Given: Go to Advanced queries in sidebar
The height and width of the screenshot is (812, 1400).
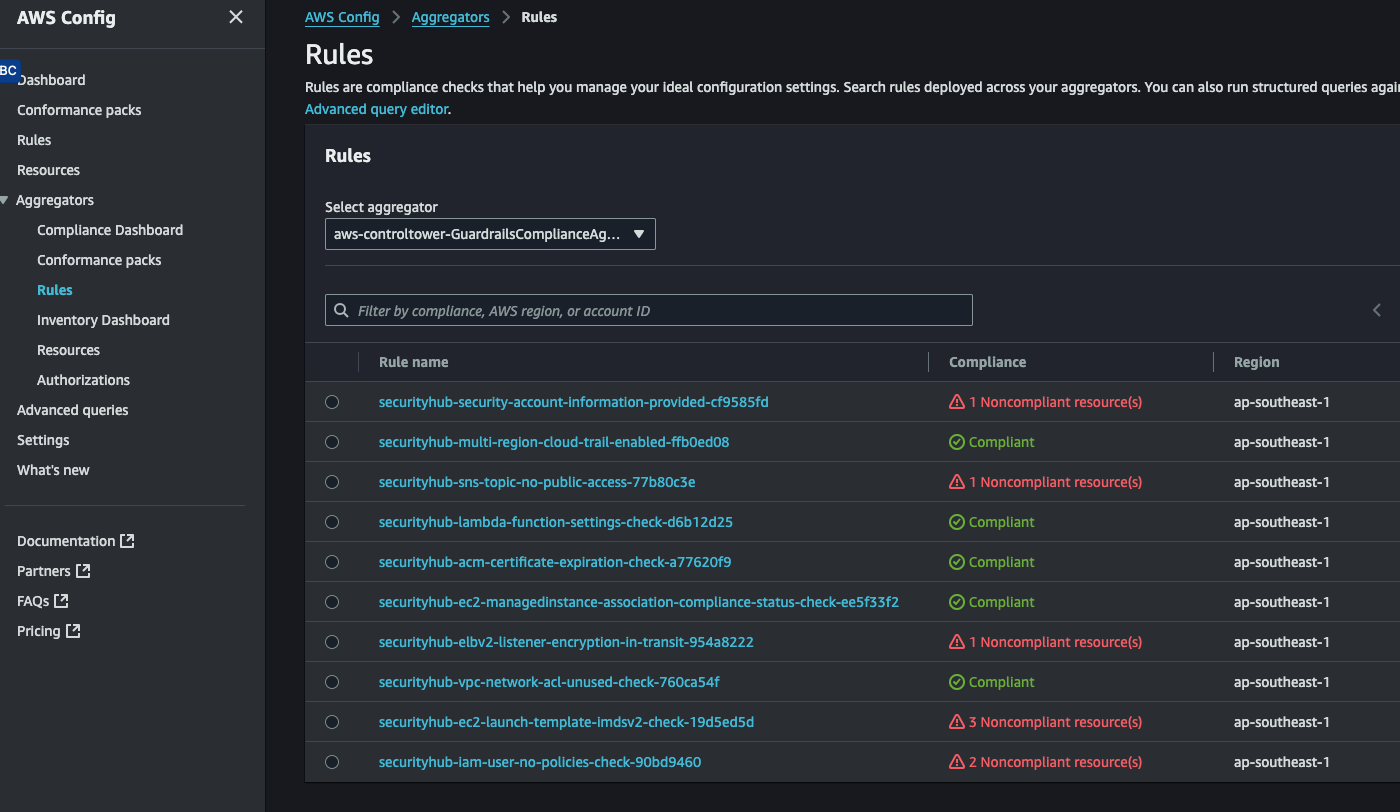Looking at the screenshot, I should (x=72, y=410).
